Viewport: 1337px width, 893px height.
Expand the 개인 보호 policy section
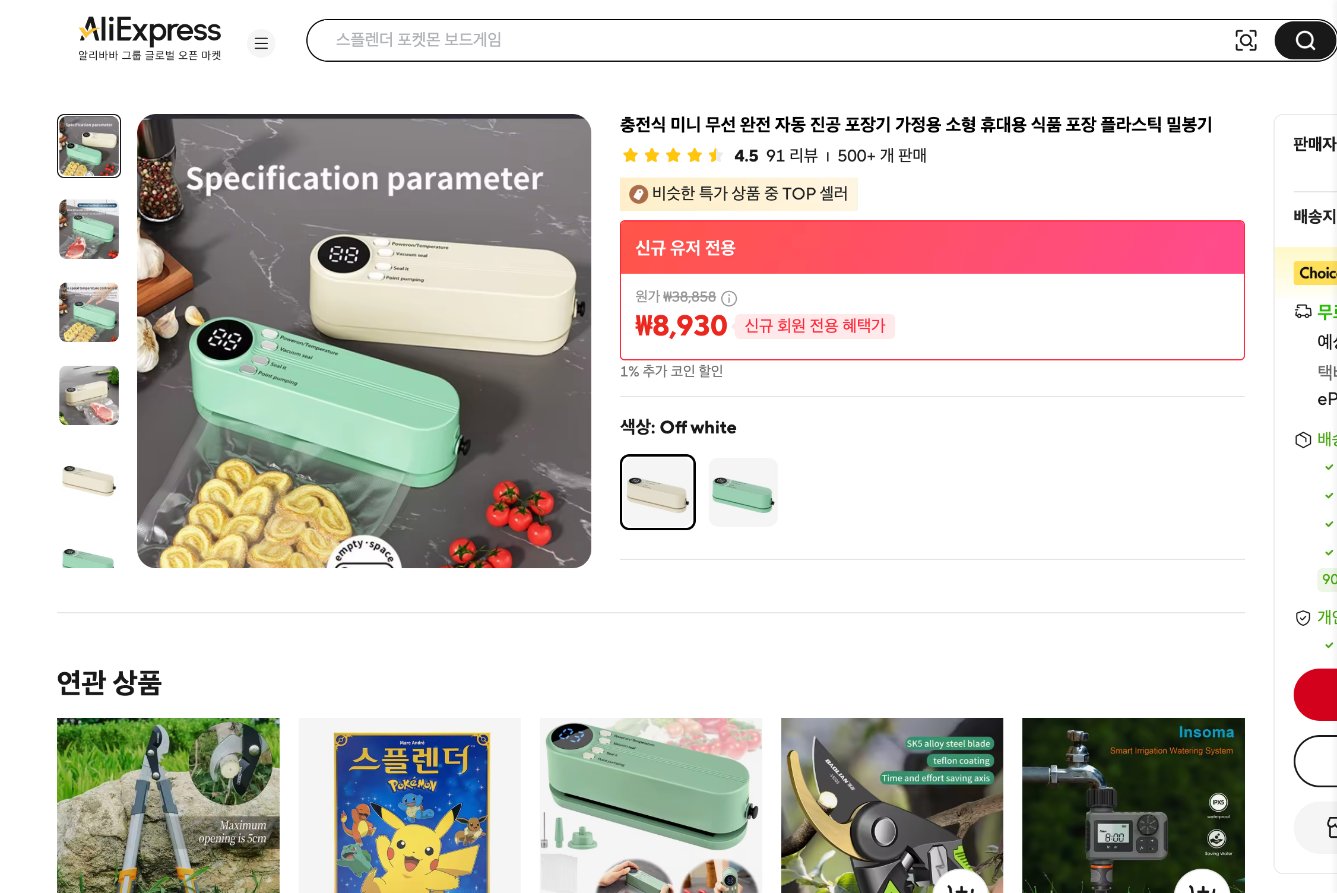[x=1318, y=617]
